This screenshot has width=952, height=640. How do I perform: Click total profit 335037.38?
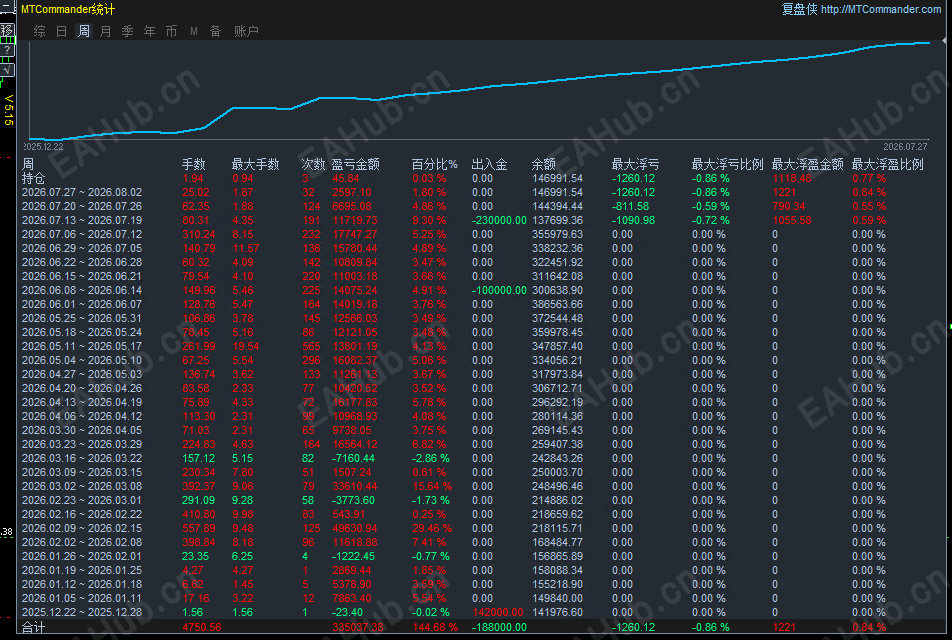(x=358, y=627)
